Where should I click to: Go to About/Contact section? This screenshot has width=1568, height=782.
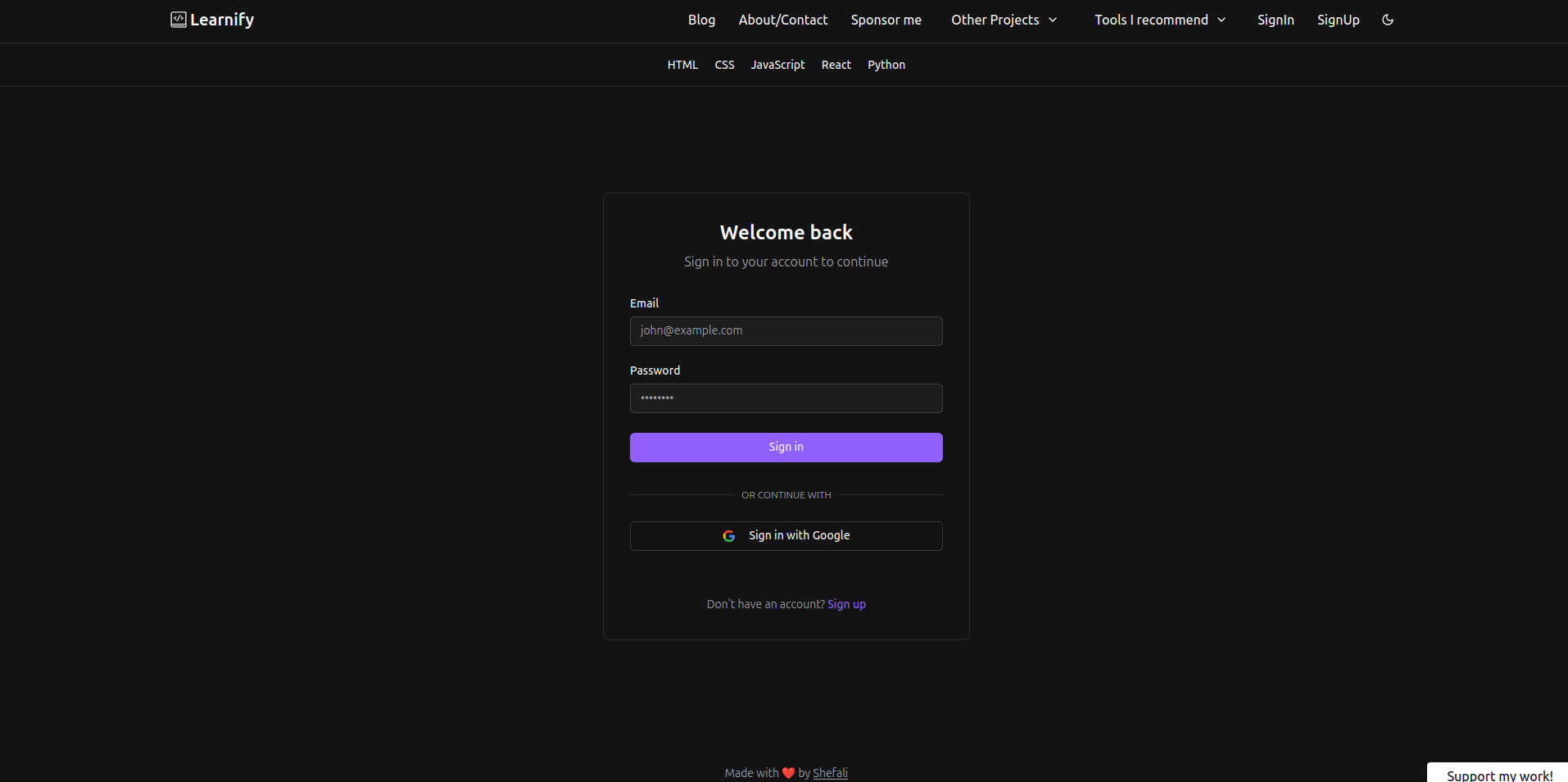782,20
